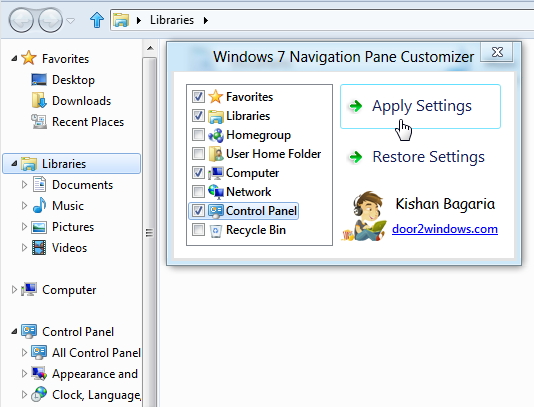Select Recent Places icon in sidebar

pyautogui.click(x=39, y=122)
